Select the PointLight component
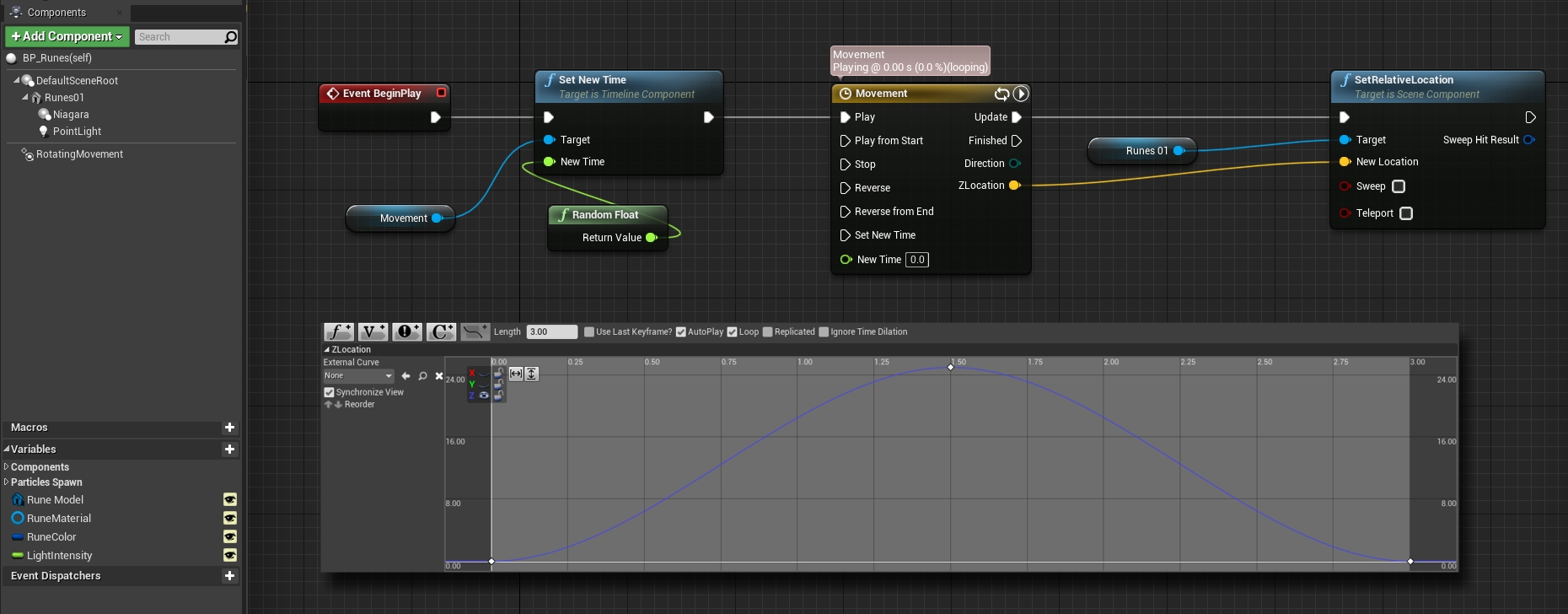The height and width of the screenshot is (614, 1568). [x=77, y=132]
